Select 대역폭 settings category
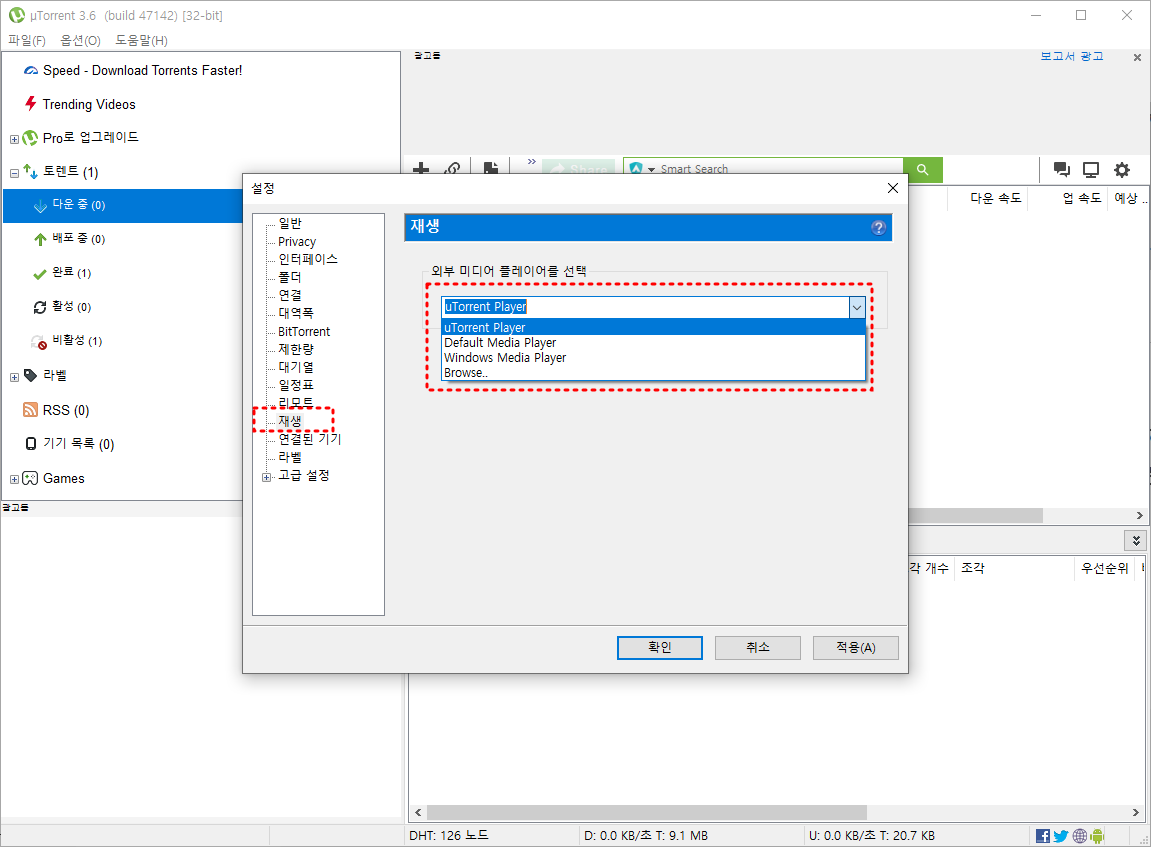The image size is (1151, 847). tap(296, 313)
